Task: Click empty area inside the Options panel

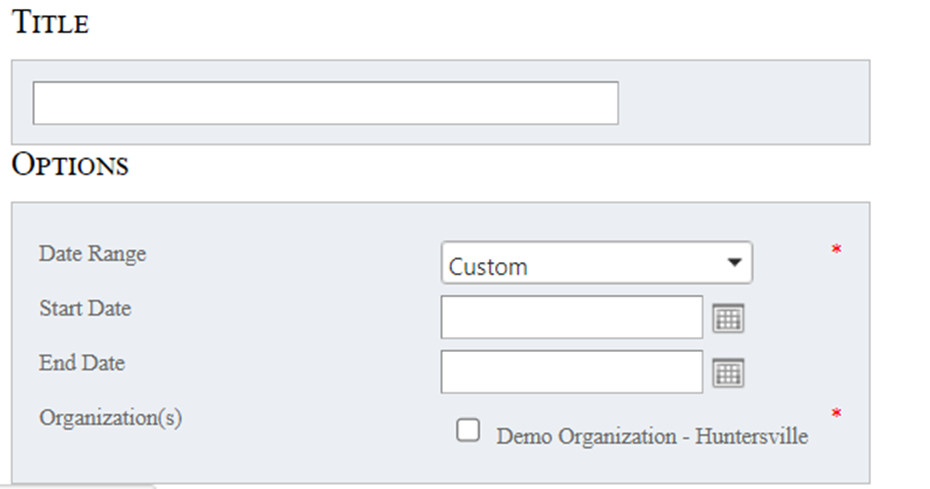Action: (250, 450)
